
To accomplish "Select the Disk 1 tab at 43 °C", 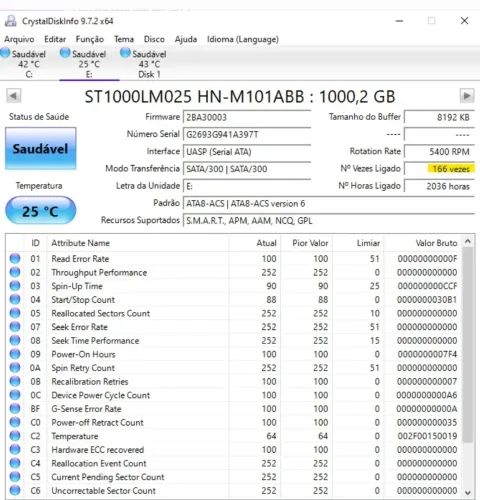I will click(x=149, y=64).
